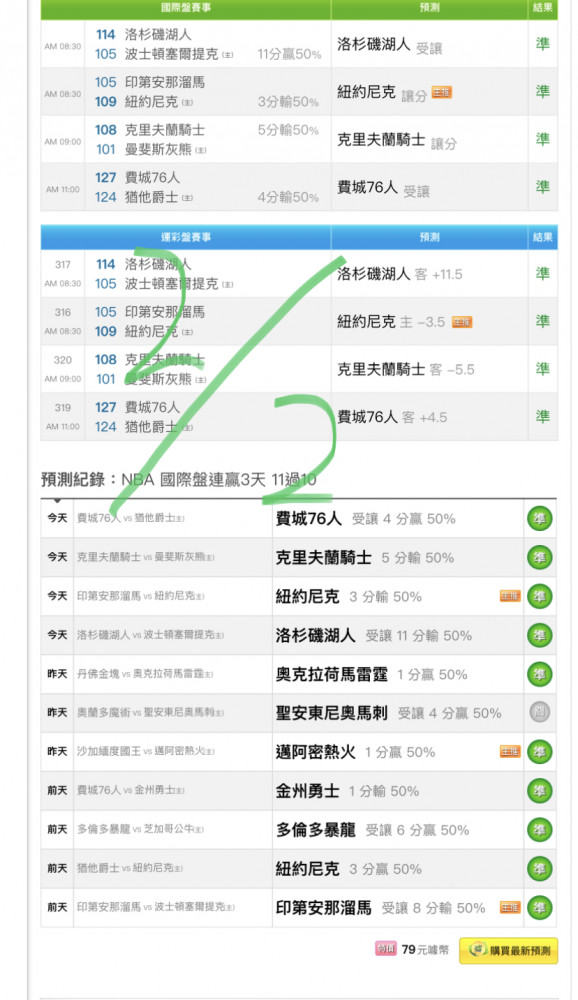The image size is (578, 1000).
Task: Click 克里夫蘭騎士 5分輸 50% record prediction
Action: (365, 558)
